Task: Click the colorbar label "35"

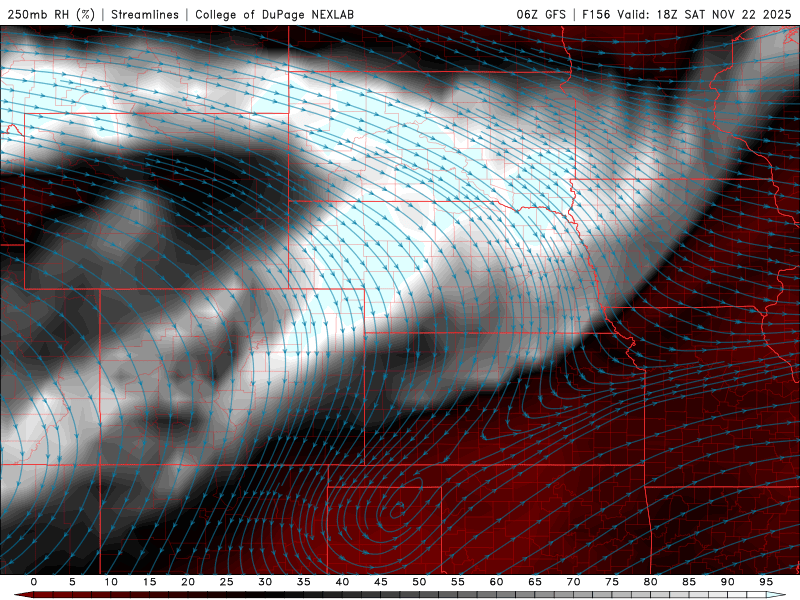Action: point(304,582)
